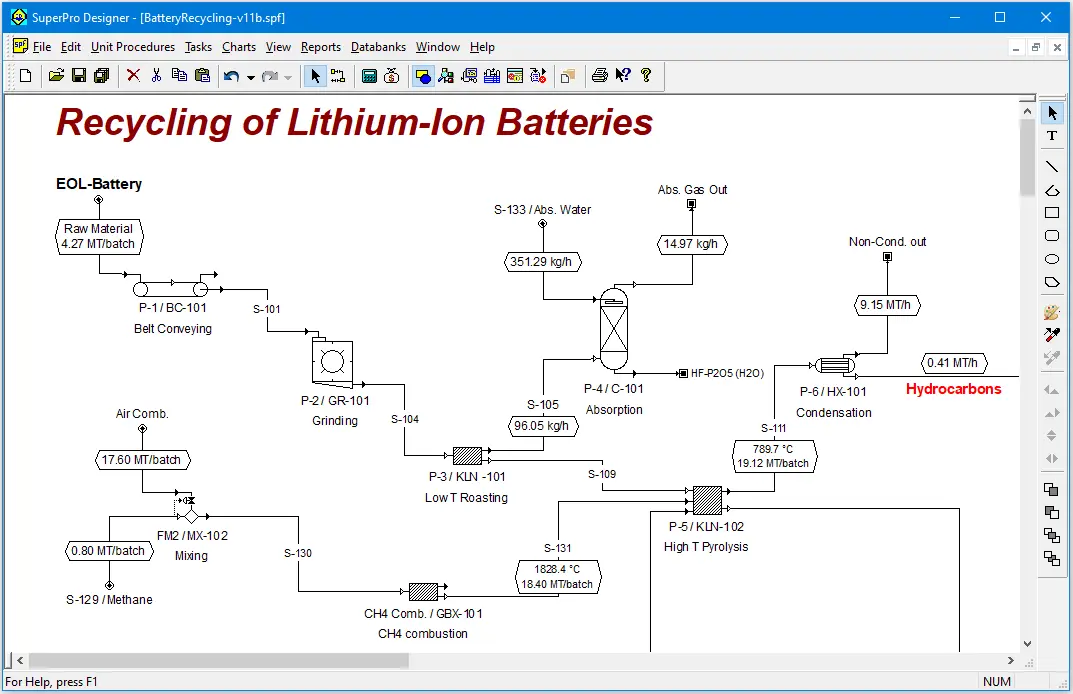The width and height of the screenshot is (1073, 694).
Task: Open the Unit Procedures menu
Action: click(x=132, y=47)
